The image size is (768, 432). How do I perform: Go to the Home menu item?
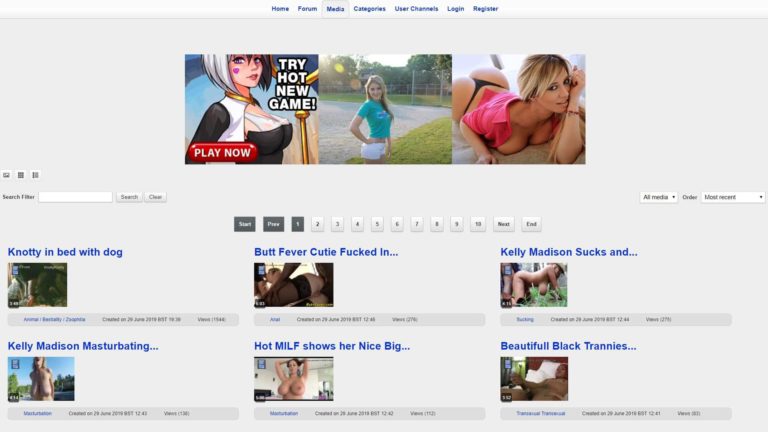[280, 9]
